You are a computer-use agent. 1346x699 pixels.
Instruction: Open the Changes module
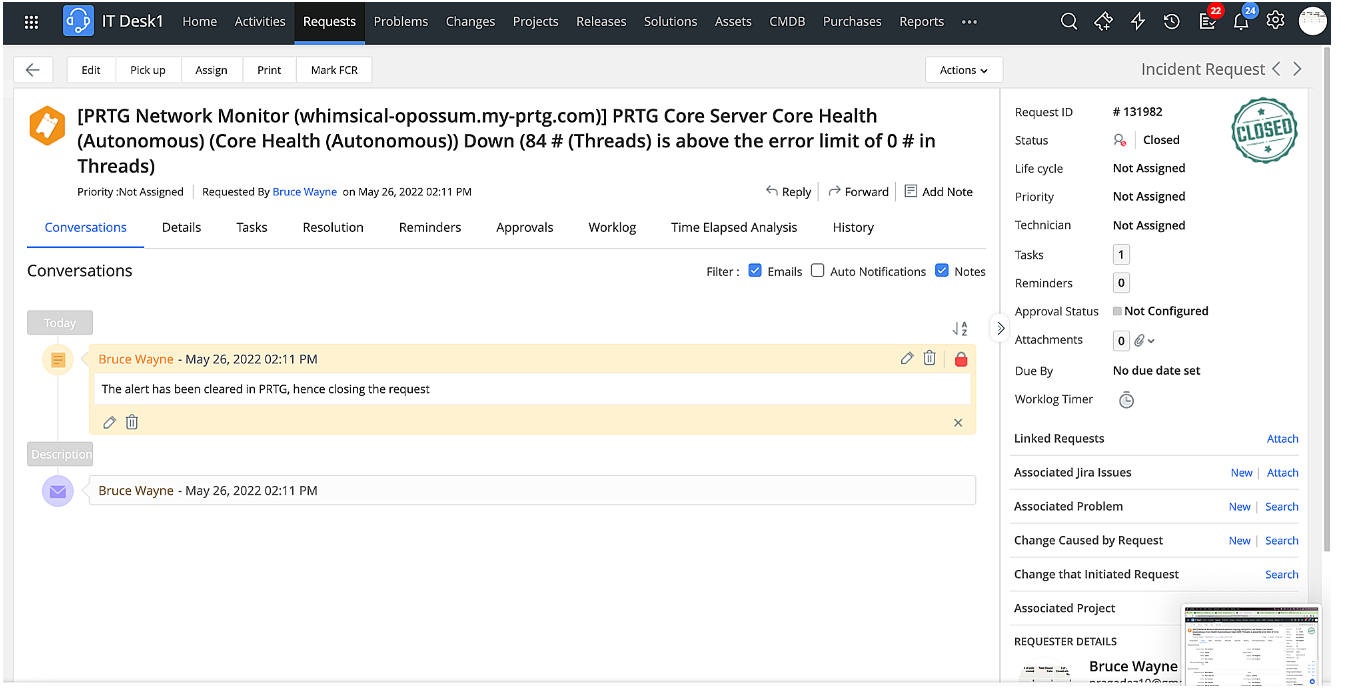(x=470, y=21)
